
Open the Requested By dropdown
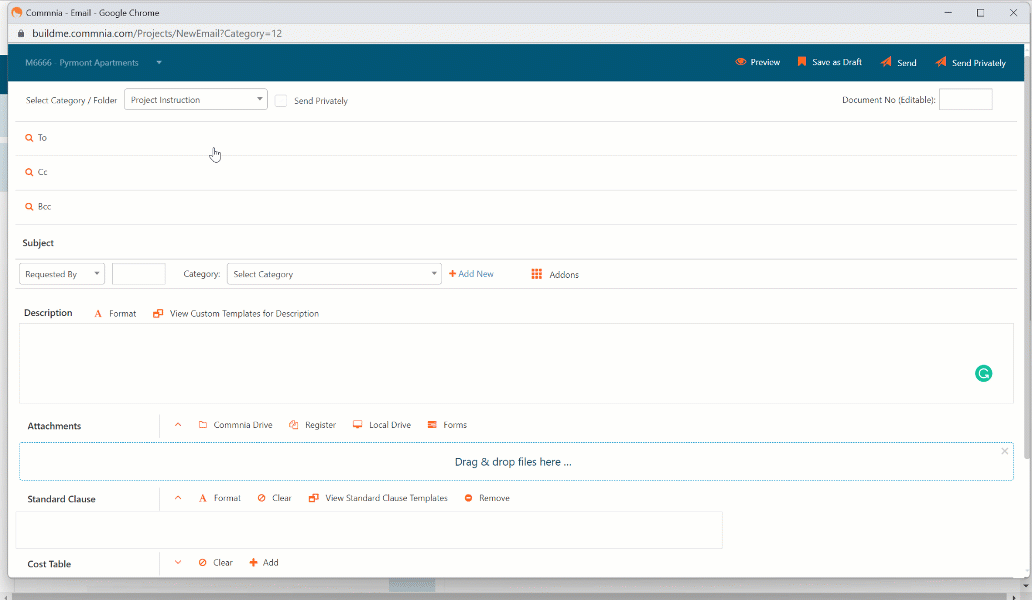(x=62, y=274)
